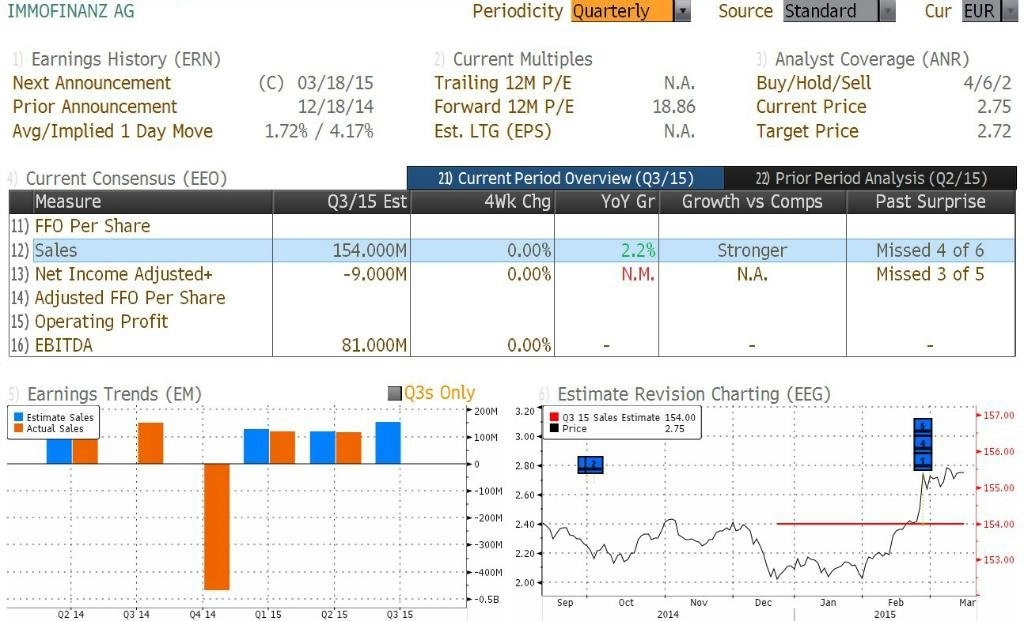The height and width of the screenshot is (621, 1024).
Task: Select the Operating Profit row
Action: pos(512,321)
